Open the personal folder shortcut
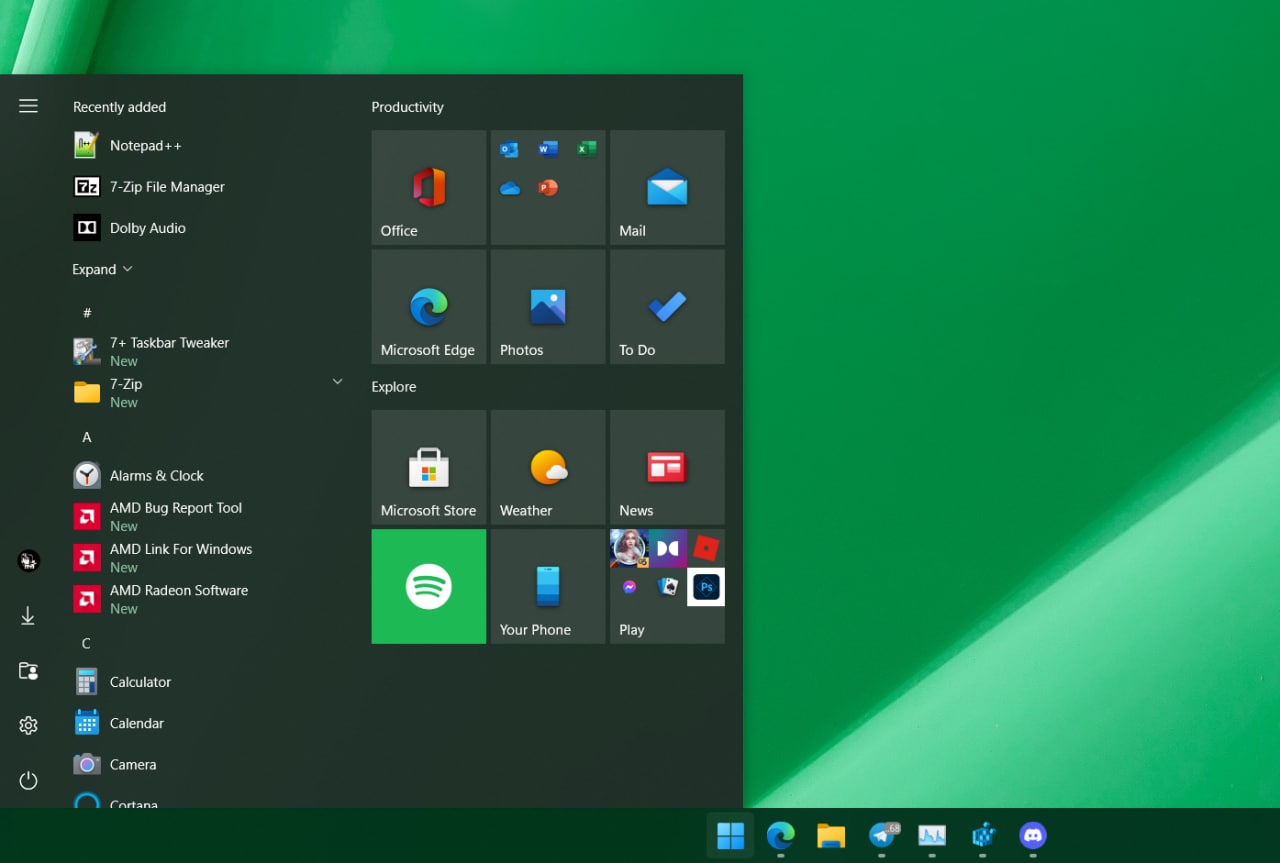Screen dimensions: 1280x863 click(28, 671)
